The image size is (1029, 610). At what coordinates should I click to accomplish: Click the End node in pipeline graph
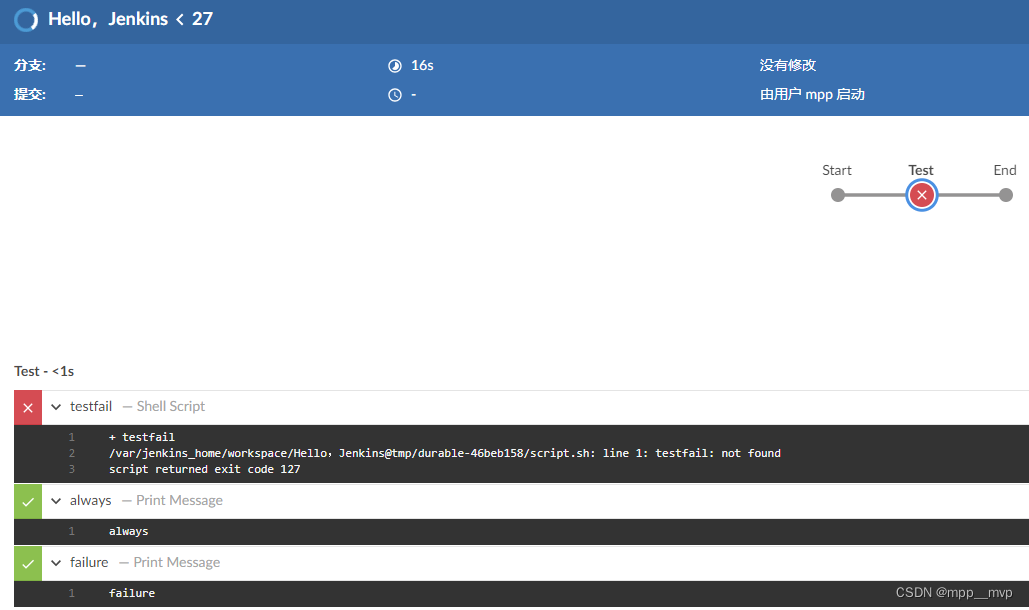[1005, 195]
